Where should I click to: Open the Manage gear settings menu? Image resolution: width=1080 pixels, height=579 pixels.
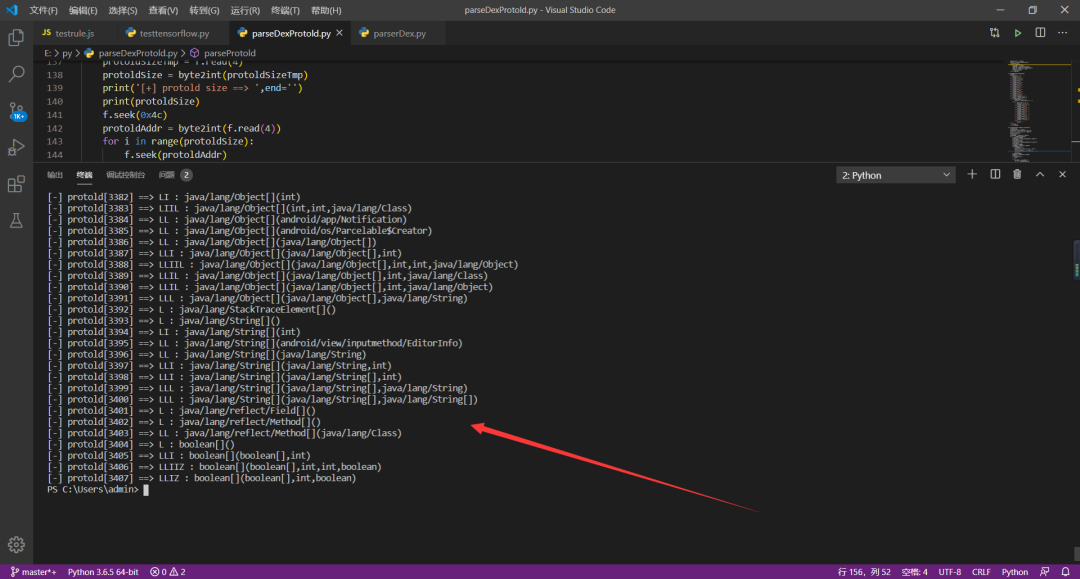pos(16,545)
